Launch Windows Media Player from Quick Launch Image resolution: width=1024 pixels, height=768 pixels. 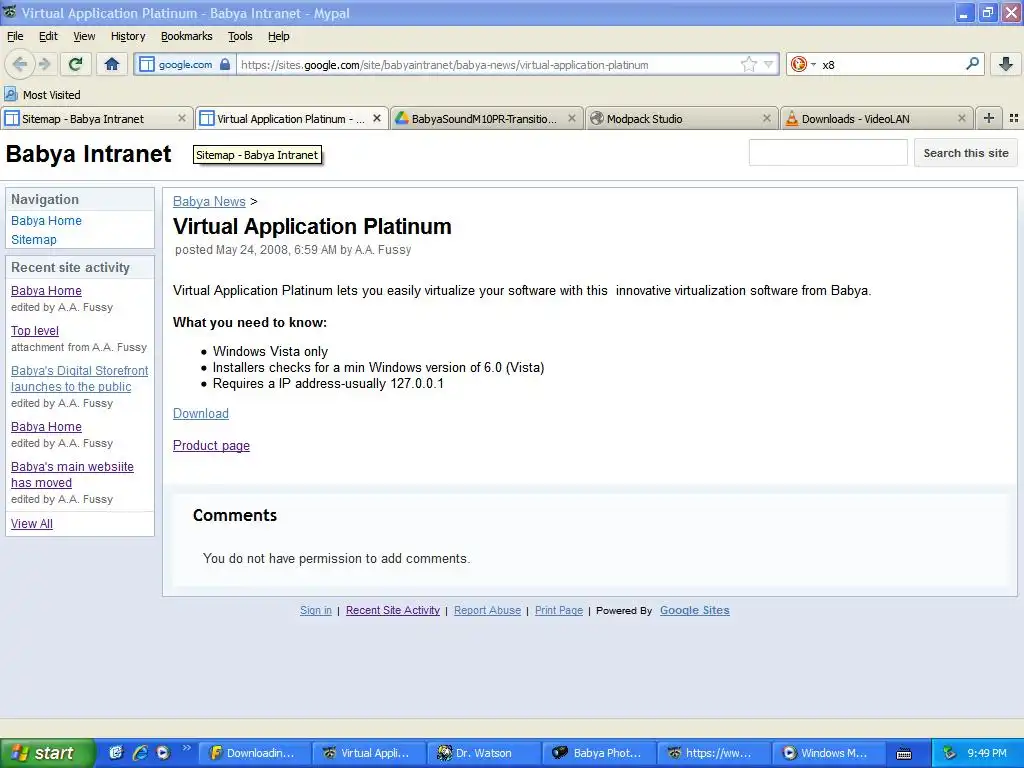click(x=163, y=753)
